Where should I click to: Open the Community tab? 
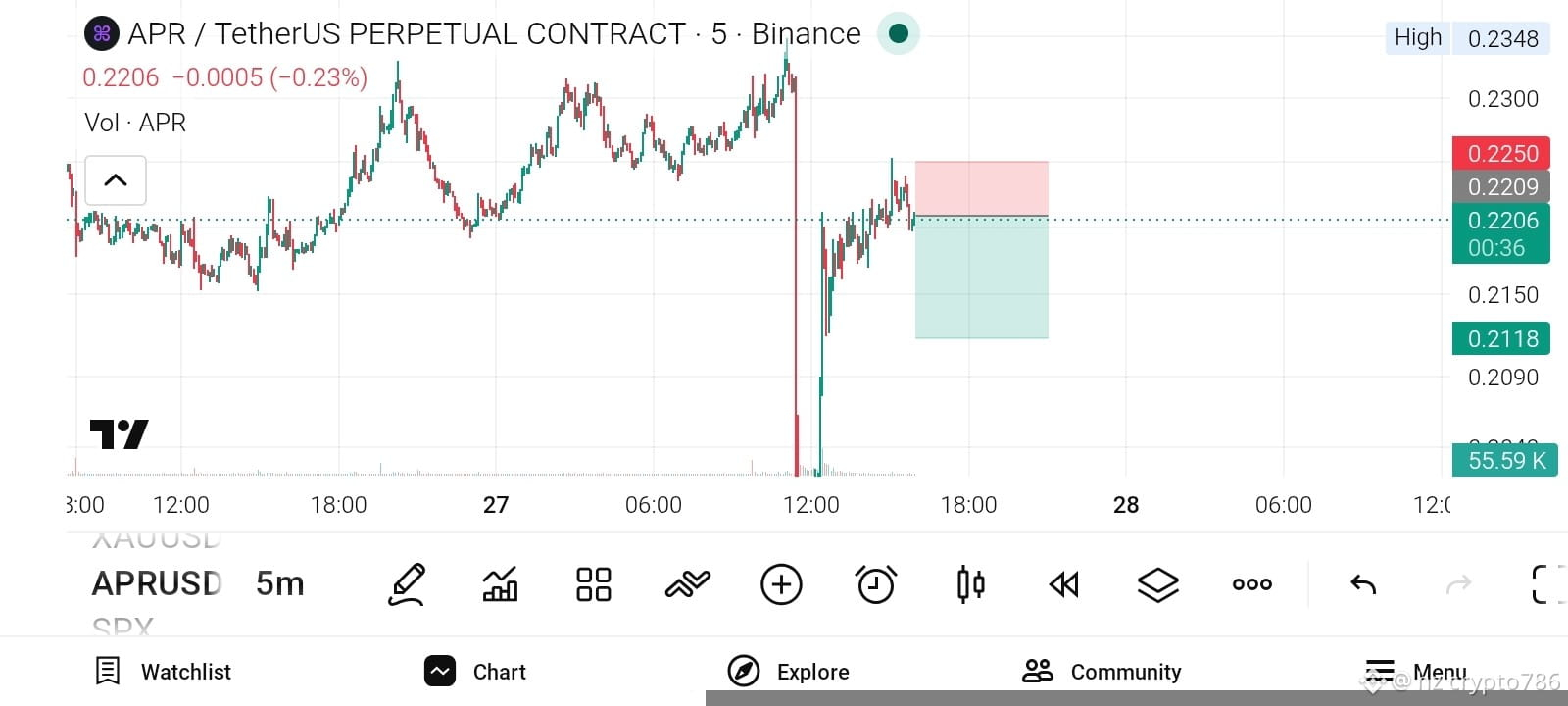(x=1101, y=672)
